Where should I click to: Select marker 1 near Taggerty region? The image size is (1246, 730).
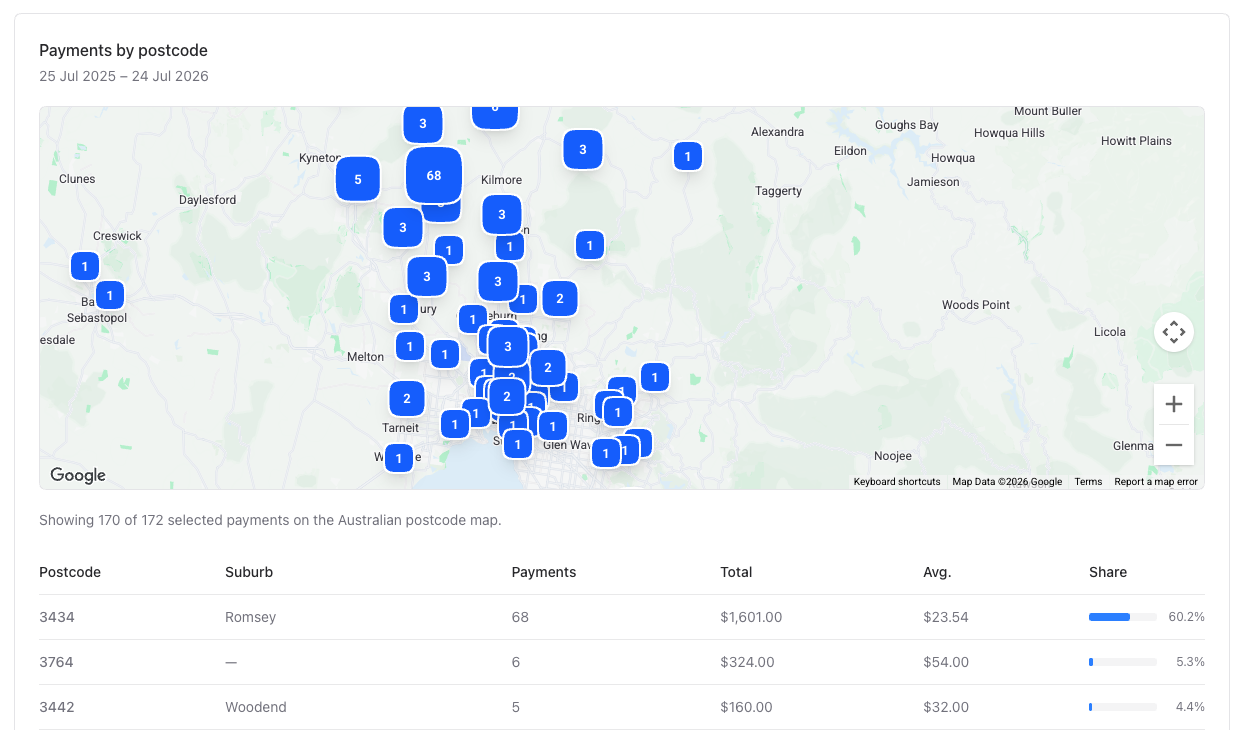click(688, 156)
